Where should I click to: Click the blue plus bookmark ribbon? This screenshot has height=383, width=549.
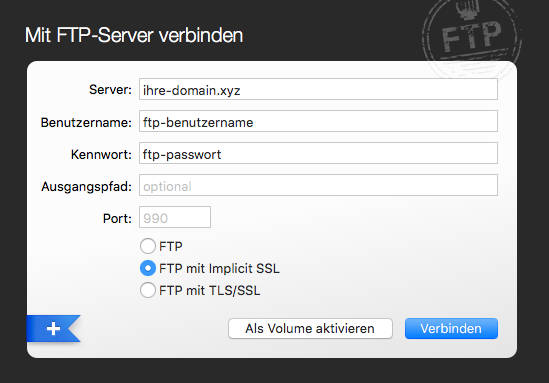coord(54,328)
